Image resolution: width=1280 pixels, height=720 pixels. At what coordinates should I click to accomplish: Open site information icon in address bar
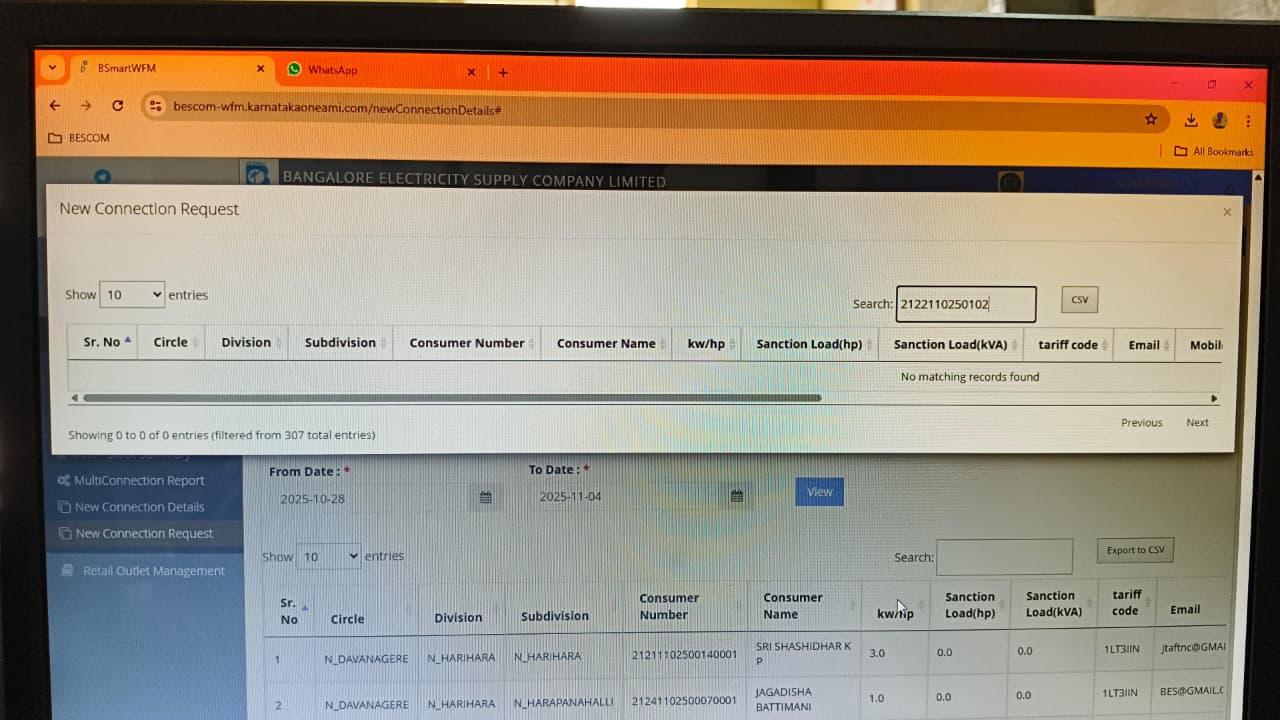(x=154, y=106)
